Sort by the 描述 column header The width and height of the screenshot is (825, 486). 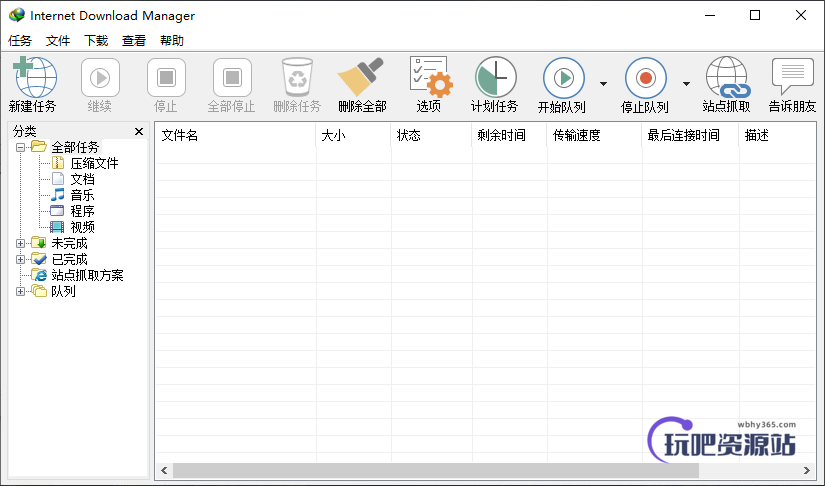click(x=777, y=136)
